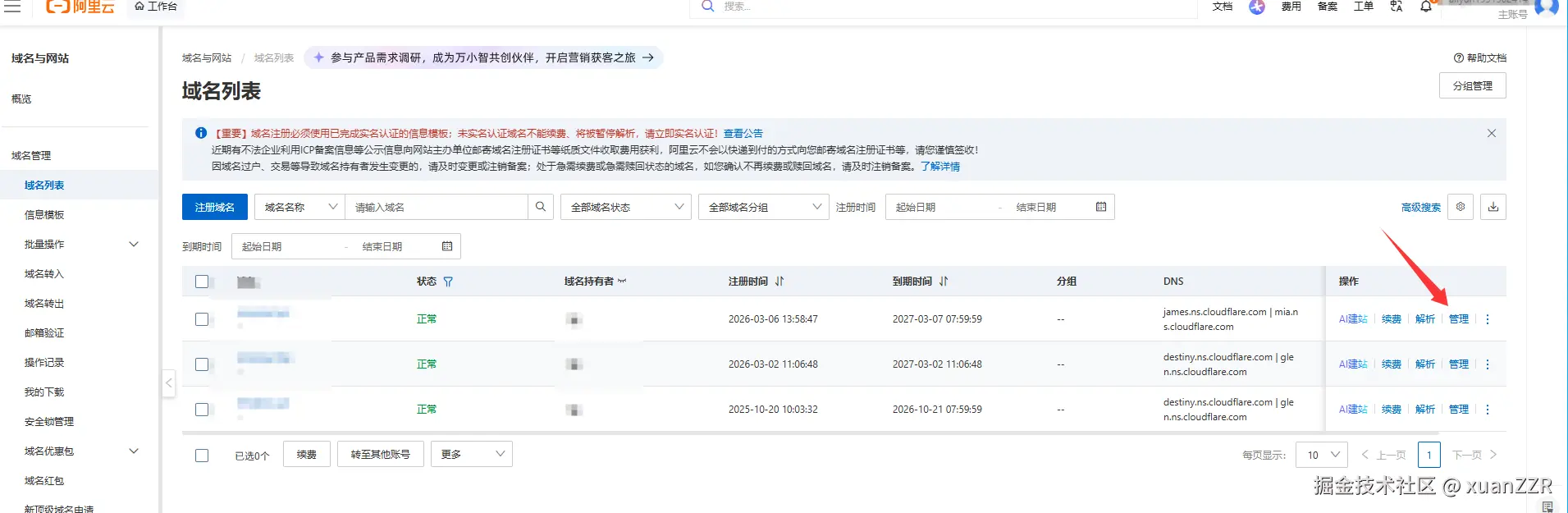This screenshot has height=513, width=1568.
Task: Open more actions for 2025-10-20 registered row
Action: coord(1488,410)
